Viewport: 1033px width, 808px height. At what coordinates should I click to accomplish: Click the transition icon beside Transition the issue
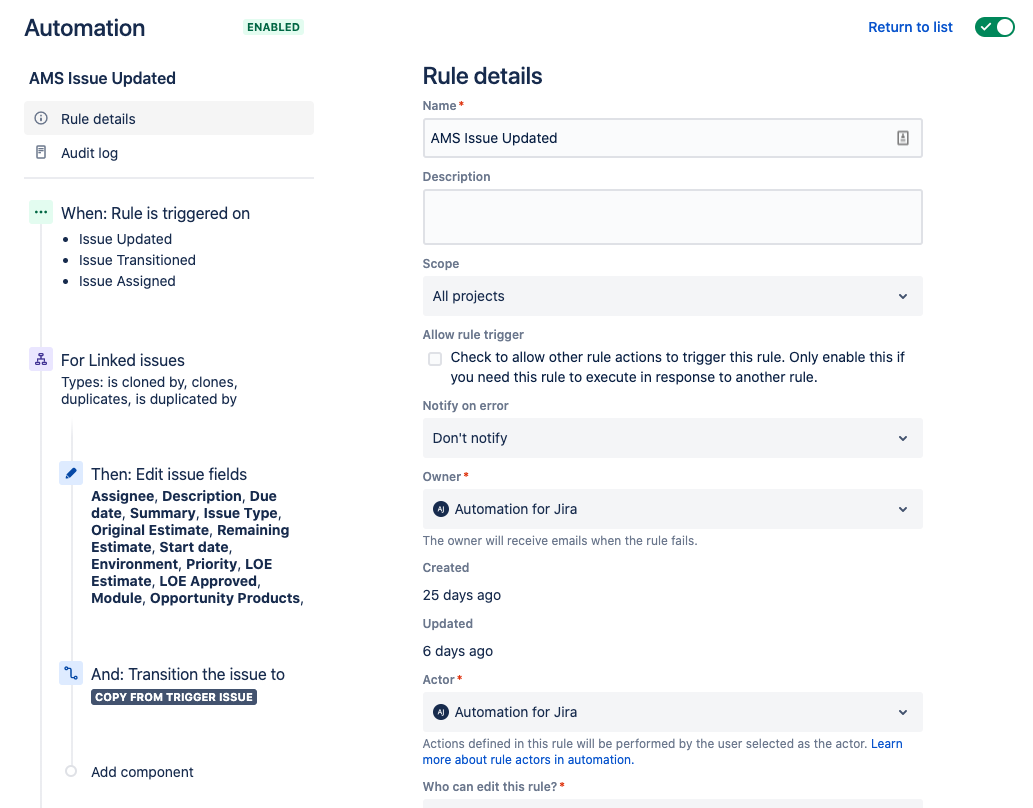pyautogui.click(x=71, y=673)
